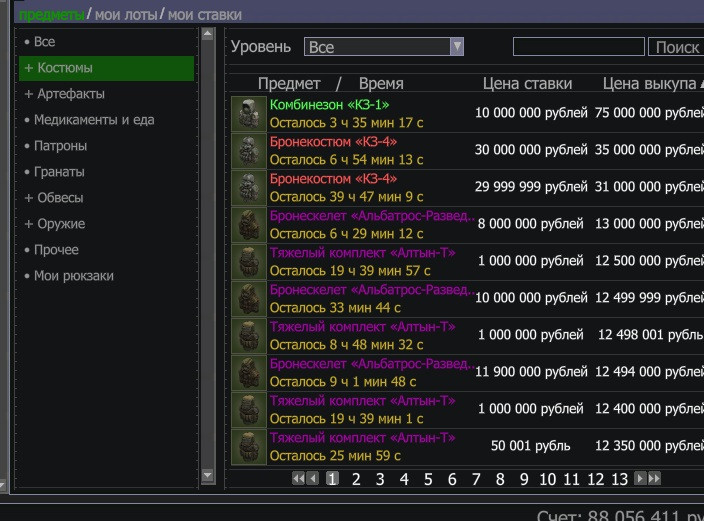Click the 75 000 000 рублей buyout price

click(649, 113)
